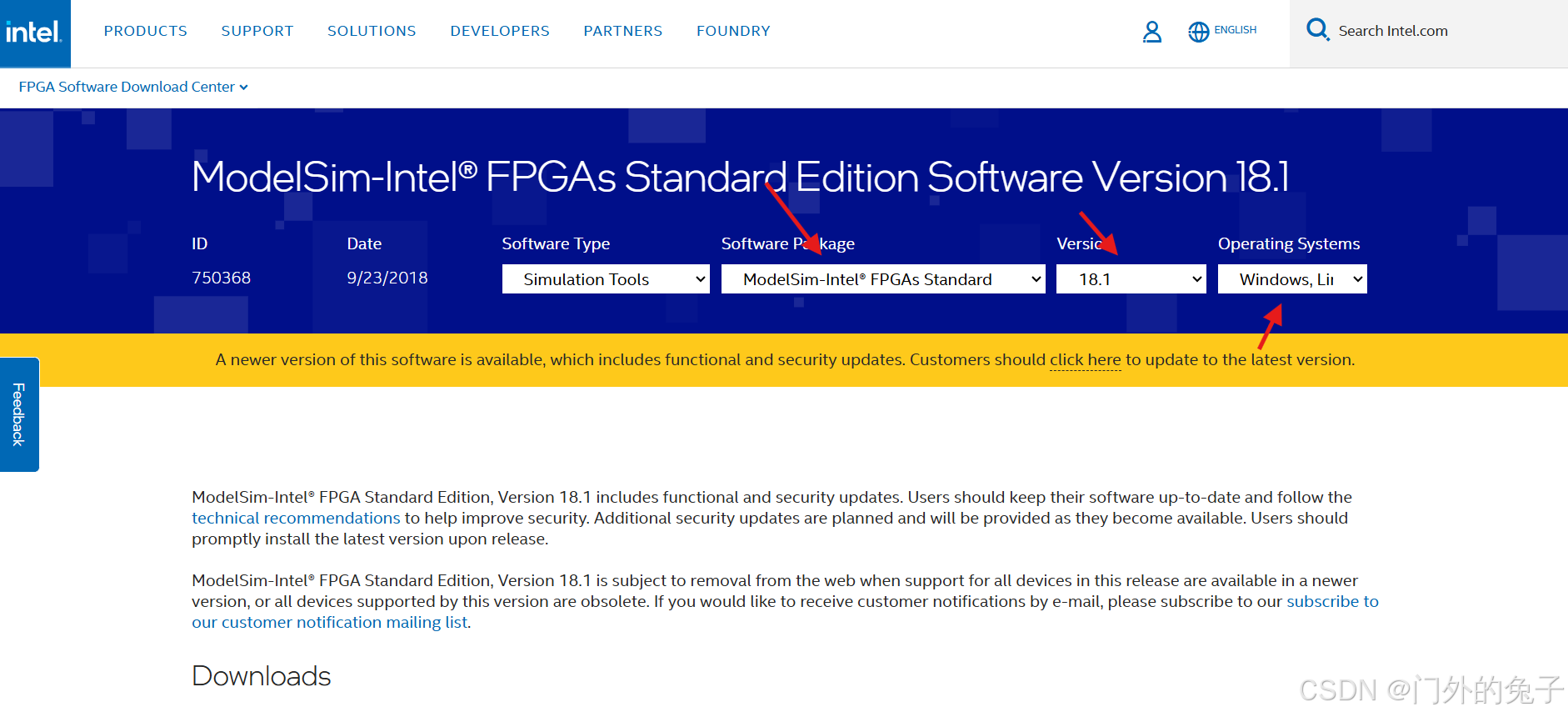
Task: Open the Simulation Tools software type dropdown
Action: tap(606, 279)
